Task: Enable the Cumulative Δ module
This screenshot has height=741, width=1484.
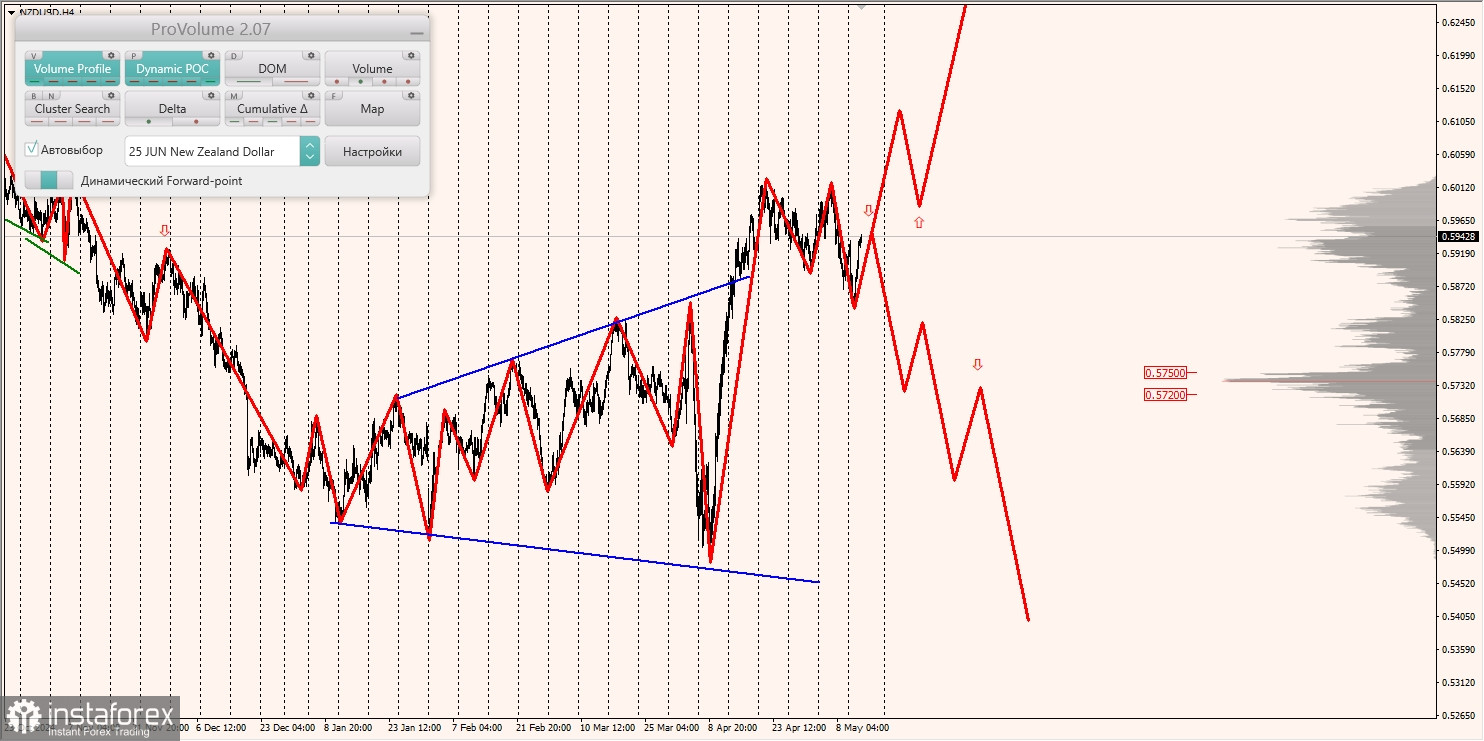Action: 272,109
